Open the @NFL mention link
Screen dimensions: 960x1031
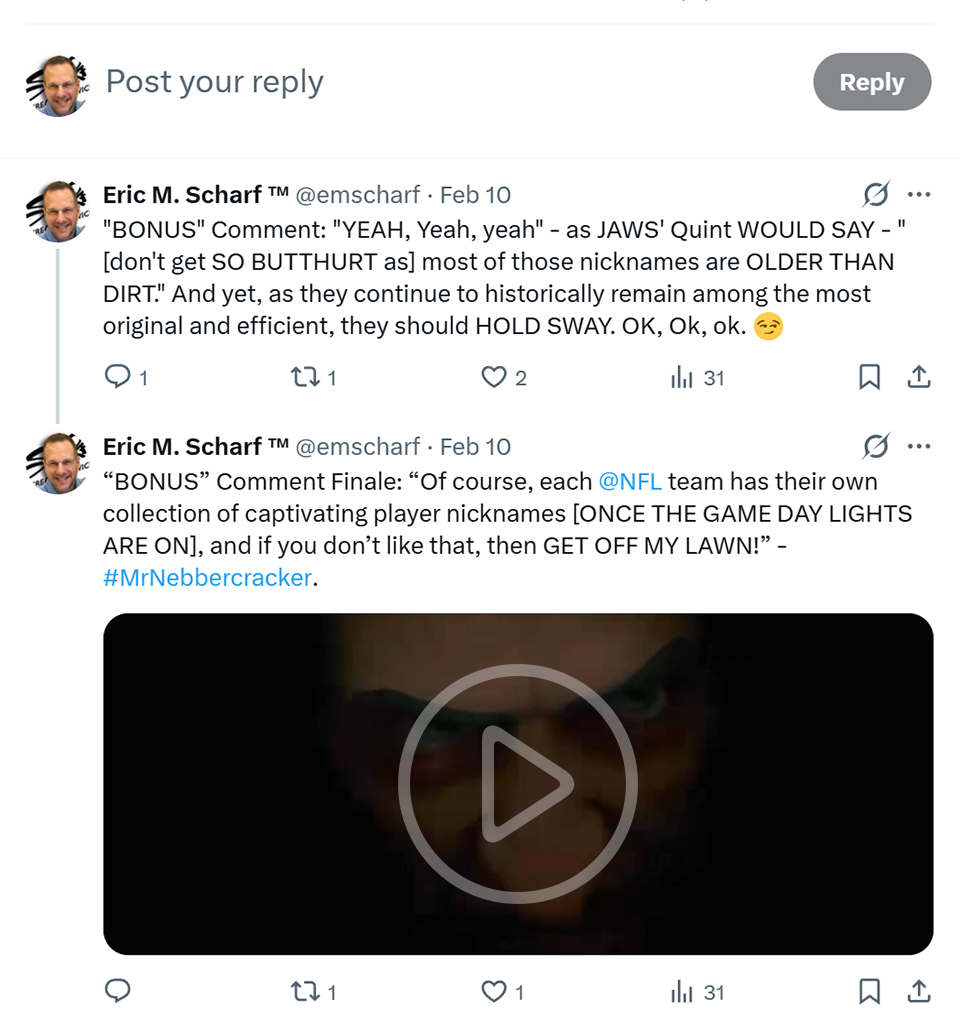(629, 482)
